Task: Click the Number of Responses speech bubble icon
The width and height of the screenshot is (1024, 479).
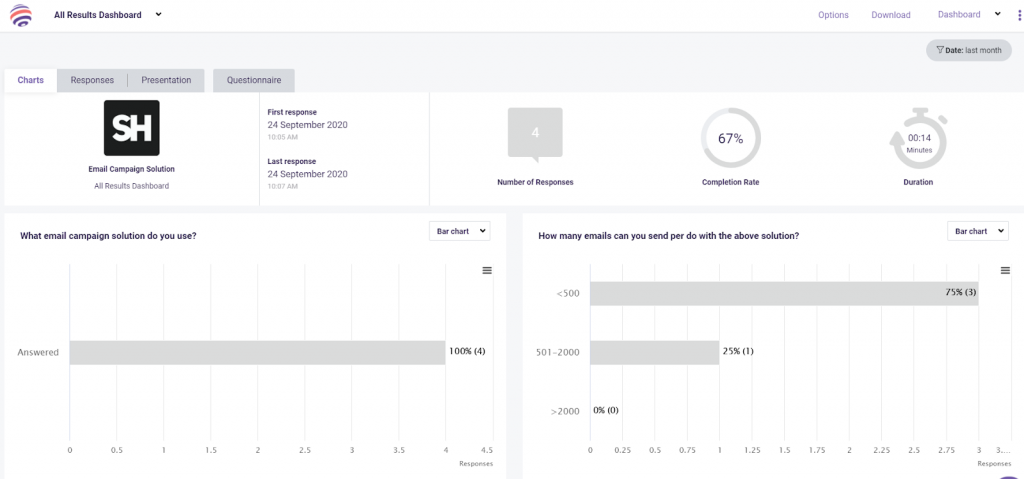Action: 535,134
